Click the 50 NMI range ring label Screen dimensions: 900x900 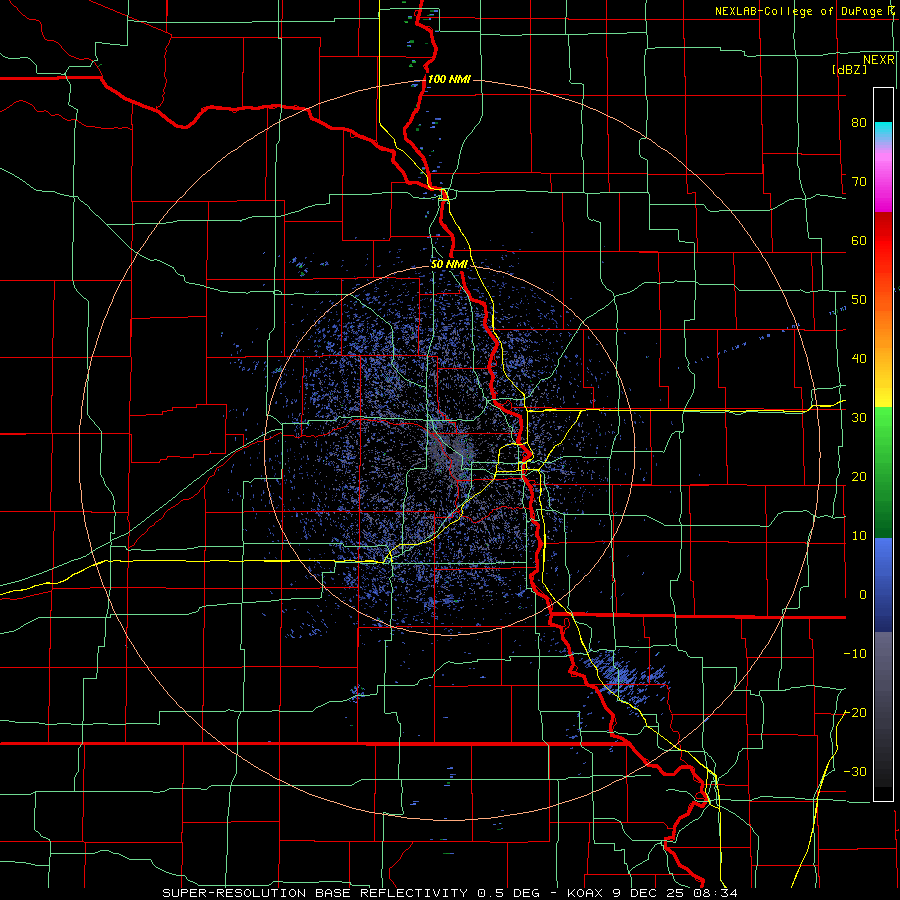pos(449,265)
